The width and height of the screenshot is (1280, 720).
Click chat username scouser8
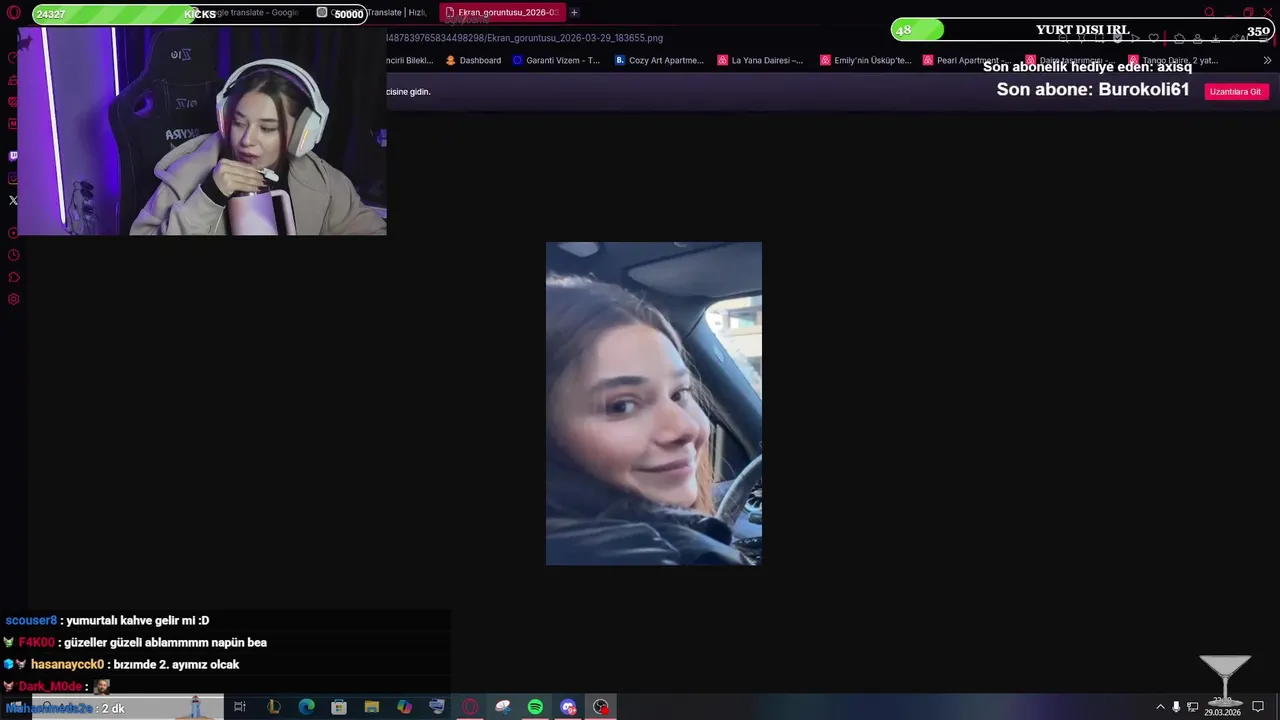point(31,620)
